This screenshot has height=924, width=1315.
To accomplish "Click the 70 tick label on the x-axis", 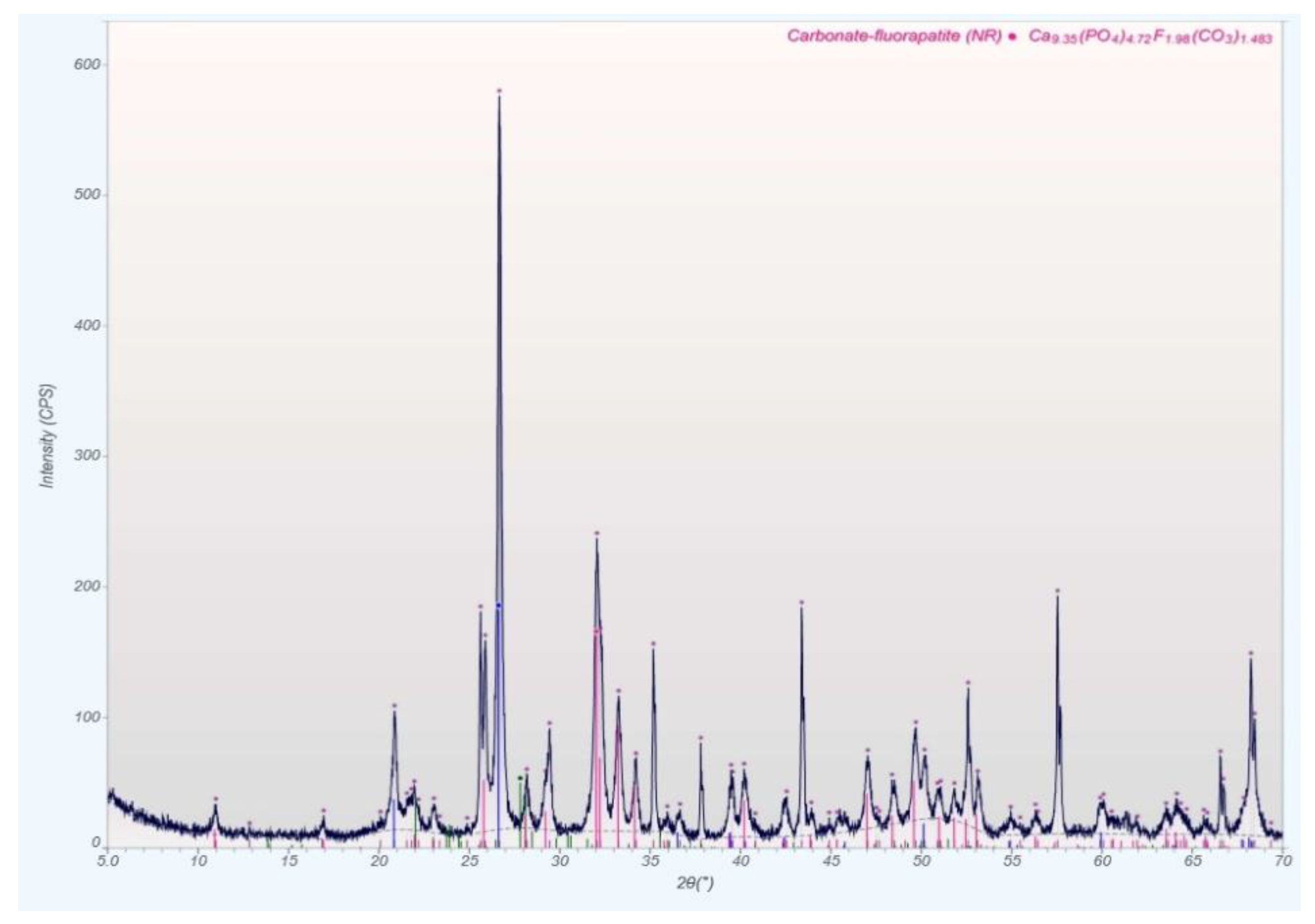I will pos(1283,861).
